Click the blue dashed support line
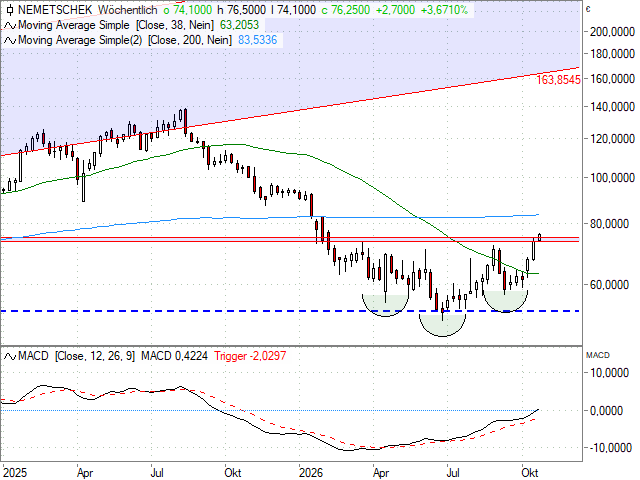 pyautogui.click(x=290, y=311)
